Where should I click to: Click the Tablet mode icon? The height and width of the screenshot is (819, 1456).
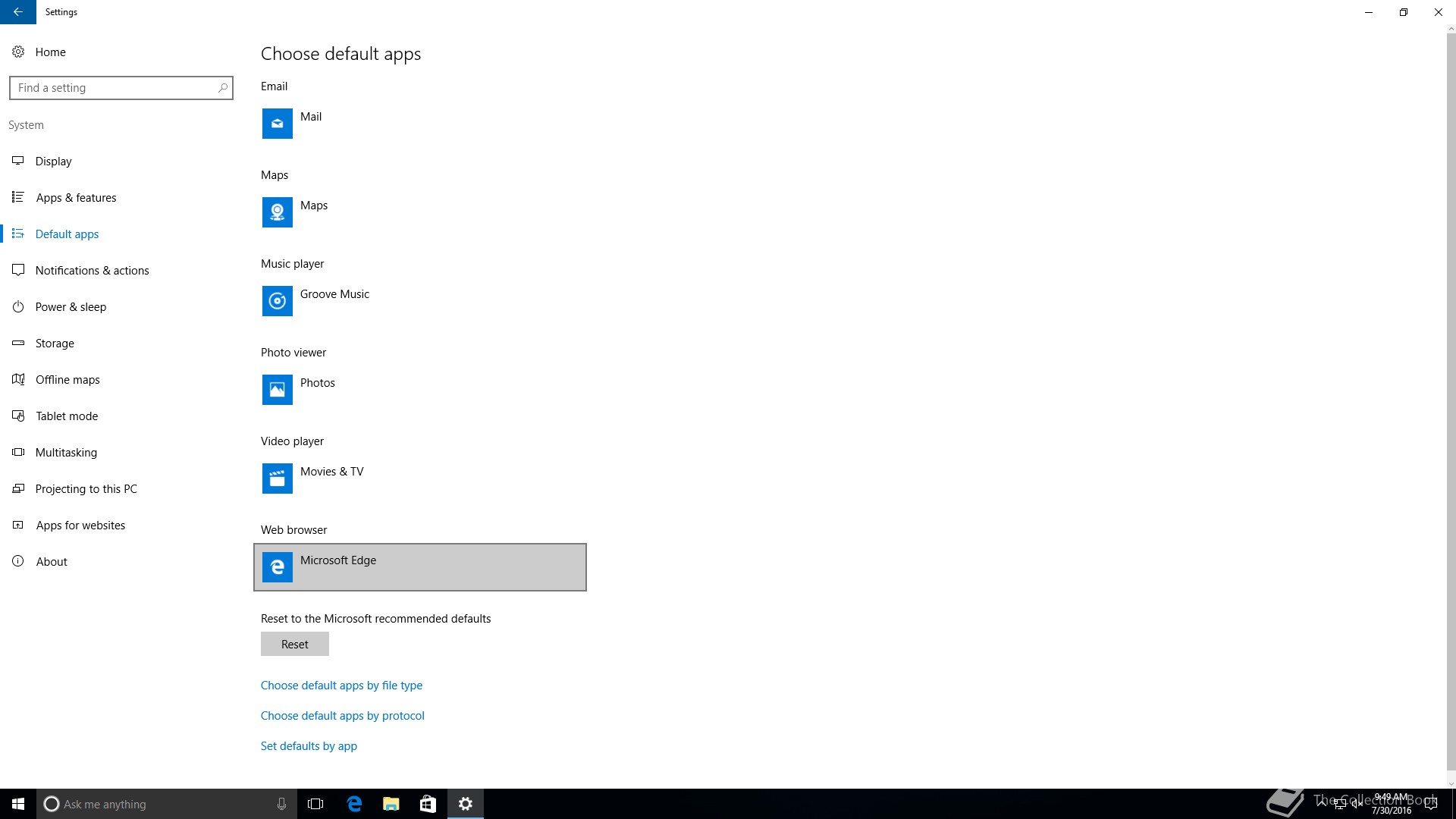[18, 416]
